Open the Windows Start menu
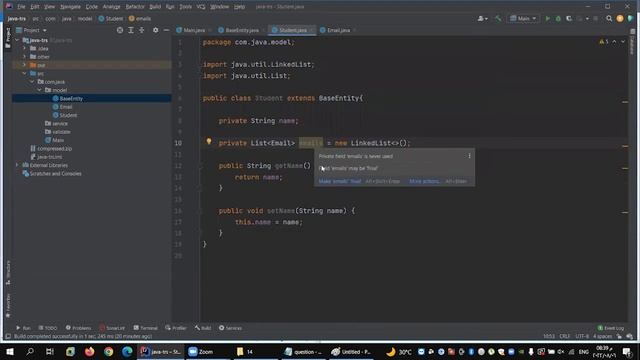 (9, 351)
